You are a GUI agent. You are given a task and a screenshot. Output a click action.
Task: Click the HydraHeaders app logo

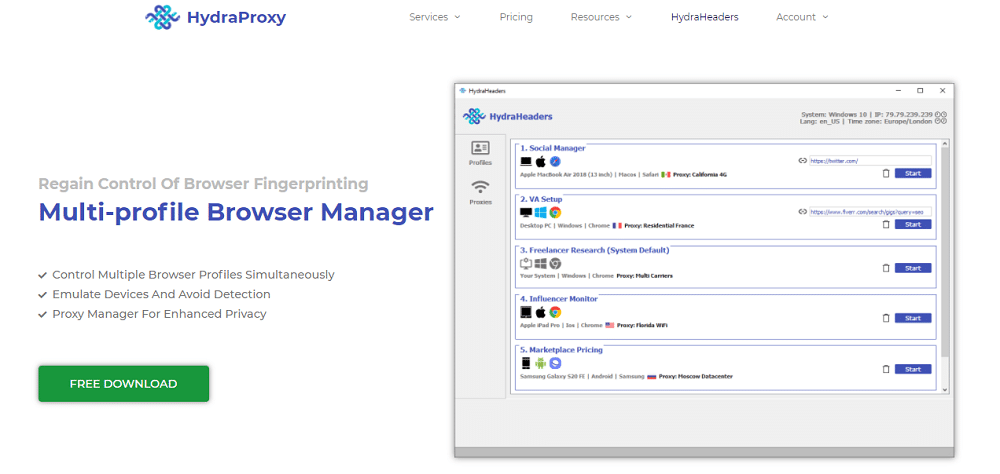(x=508, y=116)
